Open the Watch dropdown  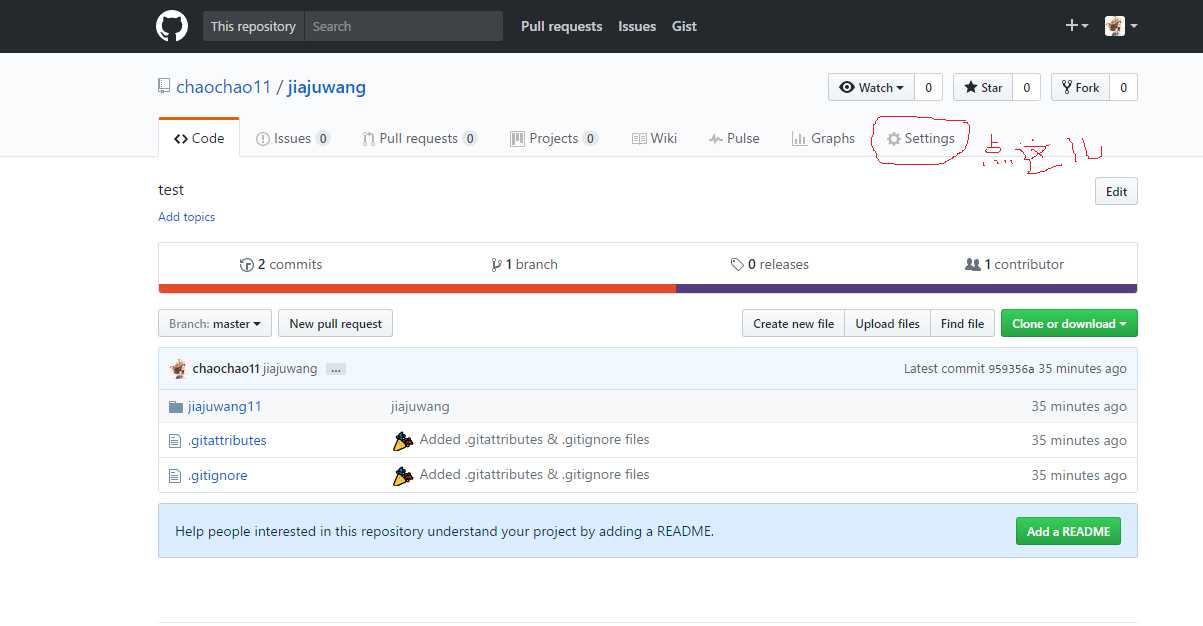pos(872,88)
